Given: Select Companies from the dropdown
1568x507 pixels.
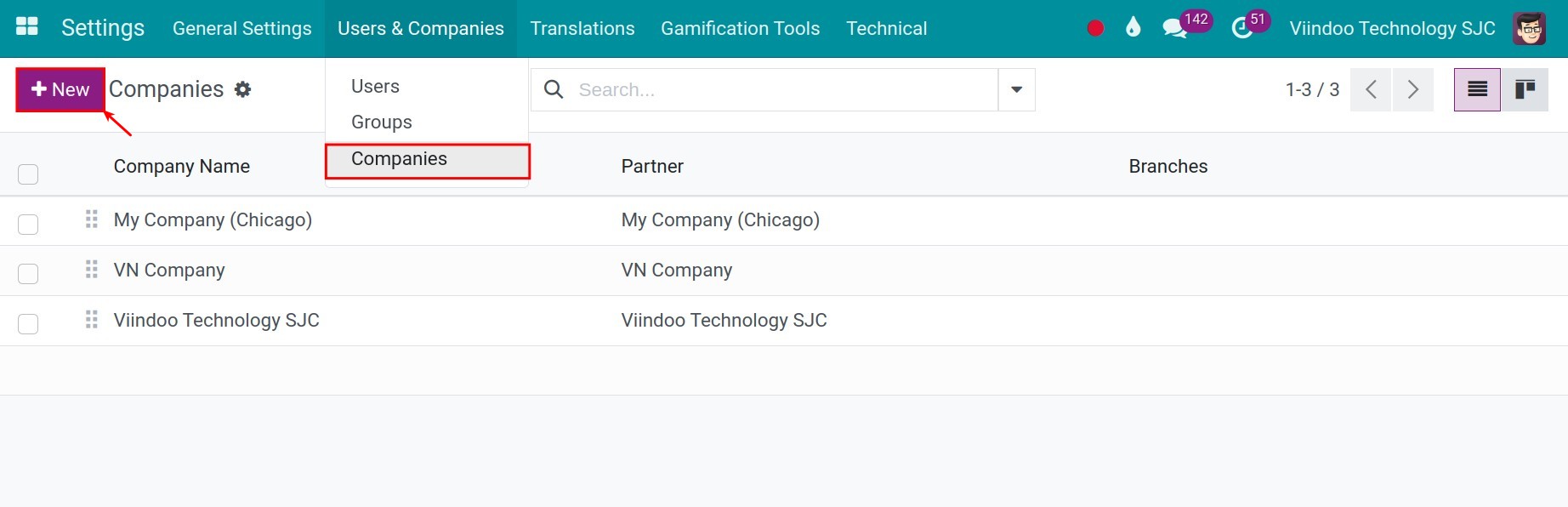Looking at the screenshot, I should pyautogui.click(x=427, y=159).
